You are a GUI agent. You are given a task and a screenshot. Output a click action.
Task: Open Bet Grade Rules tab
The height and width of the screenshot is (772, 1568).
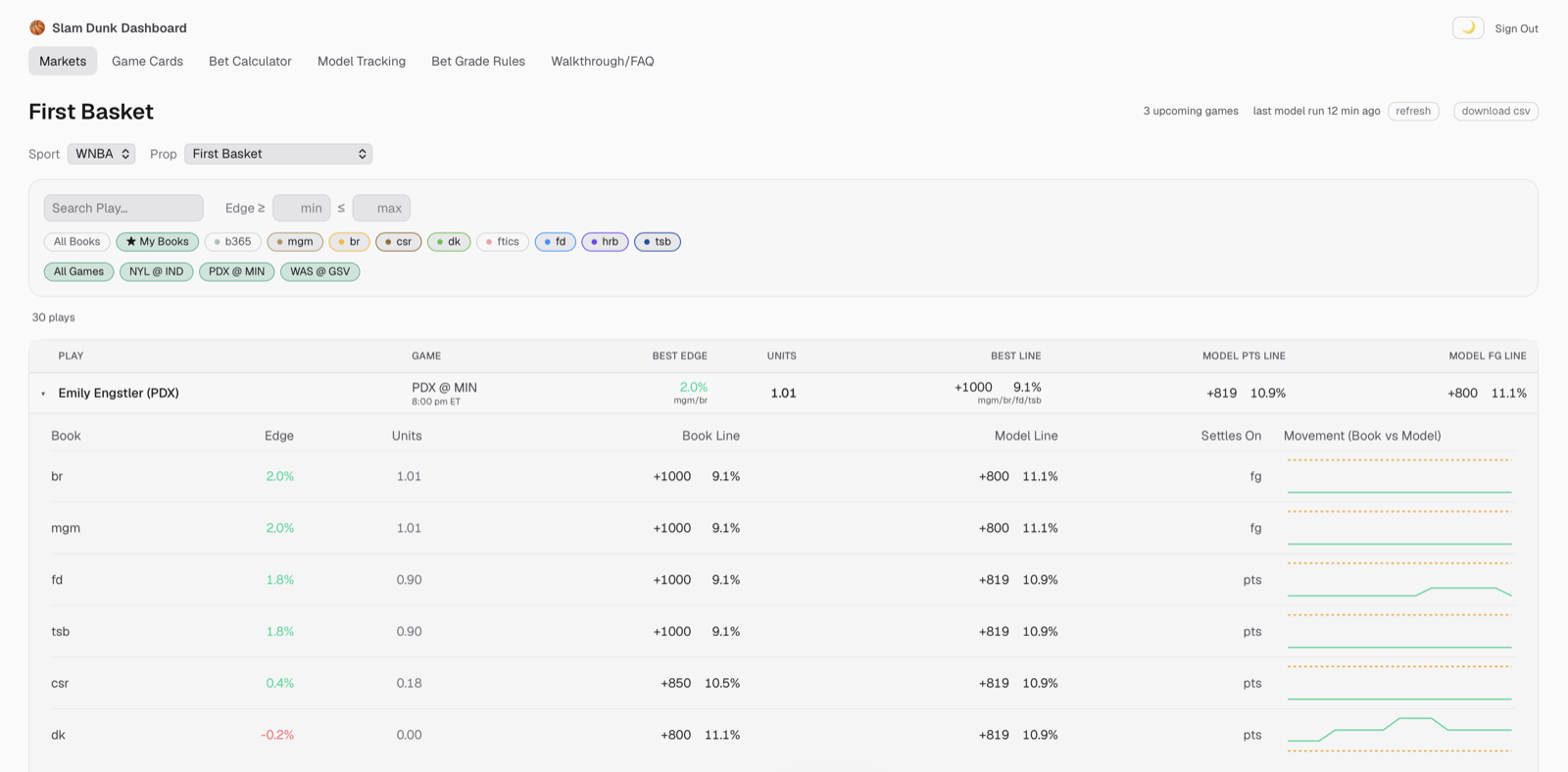pos(478,61)
